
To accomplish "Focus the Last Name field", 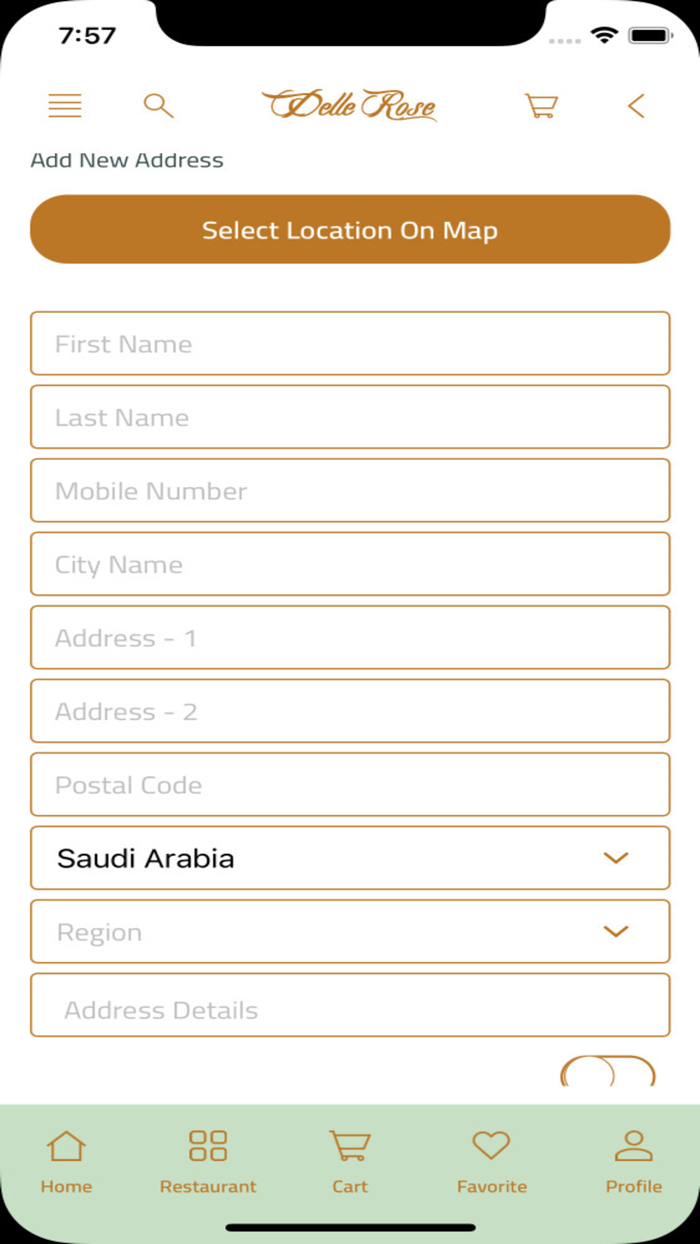I will pos(350,418).
